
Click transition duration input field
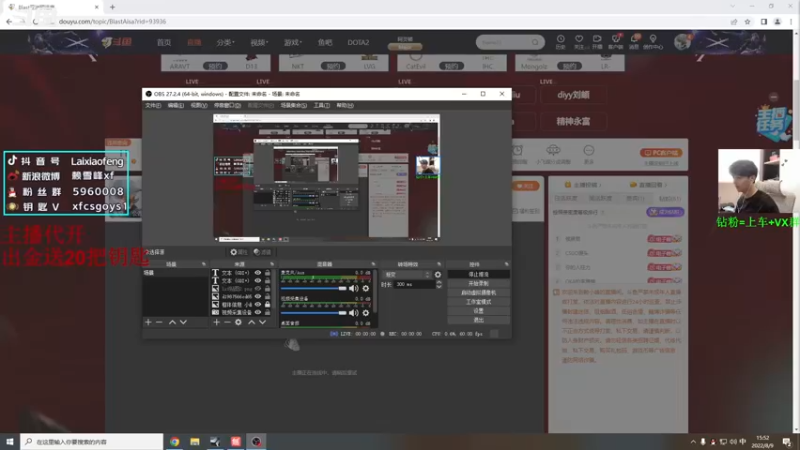click(415, 285)
